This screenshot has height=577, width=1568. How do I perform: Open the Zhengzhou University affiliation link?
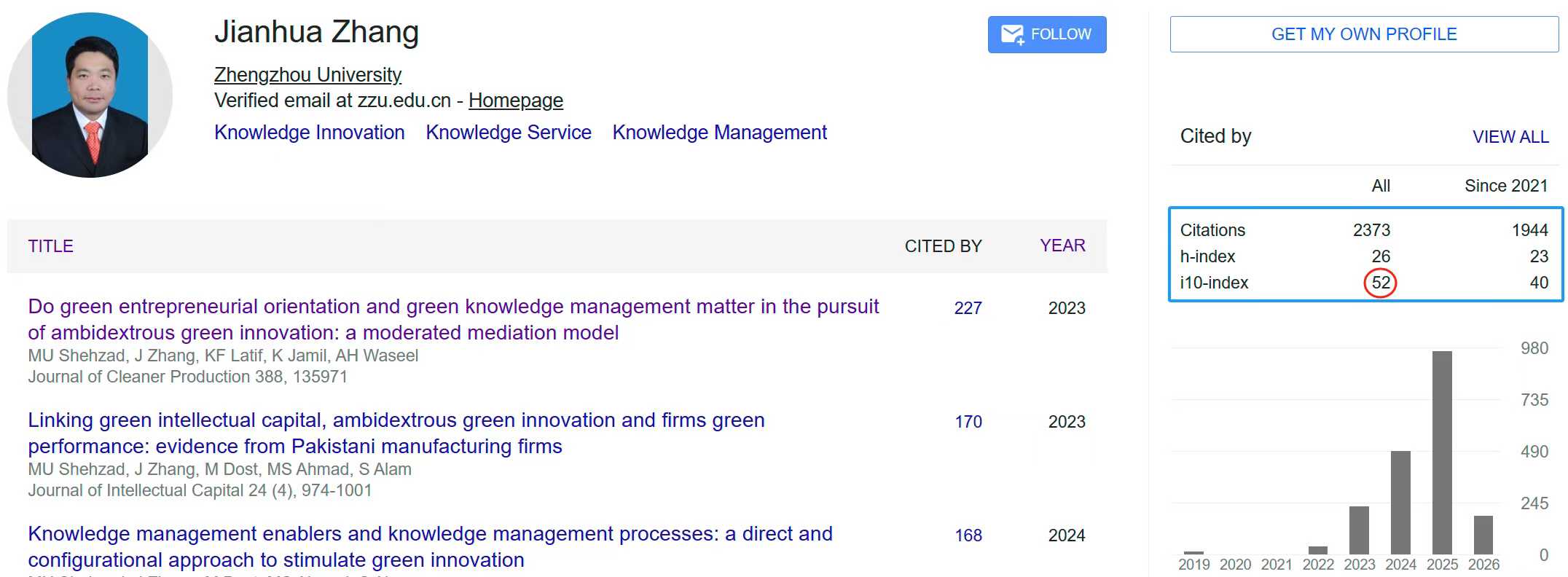[x=307, y=74]
